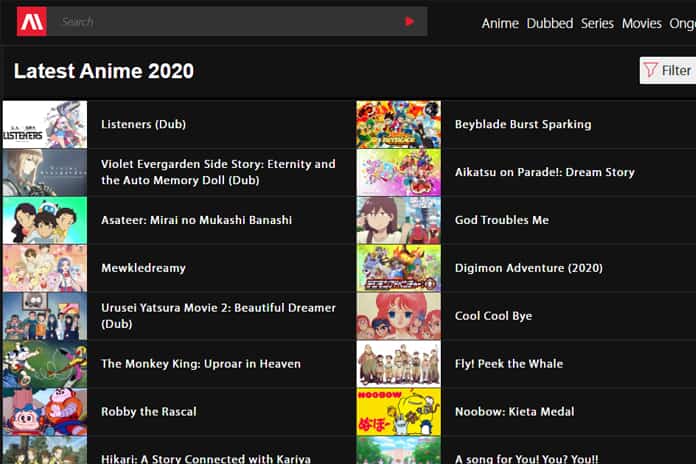The width and height of the screenshot is (696, 464).
Task: Click the Fly! Peek the Whale thumbnail
Action: point(399,364)
